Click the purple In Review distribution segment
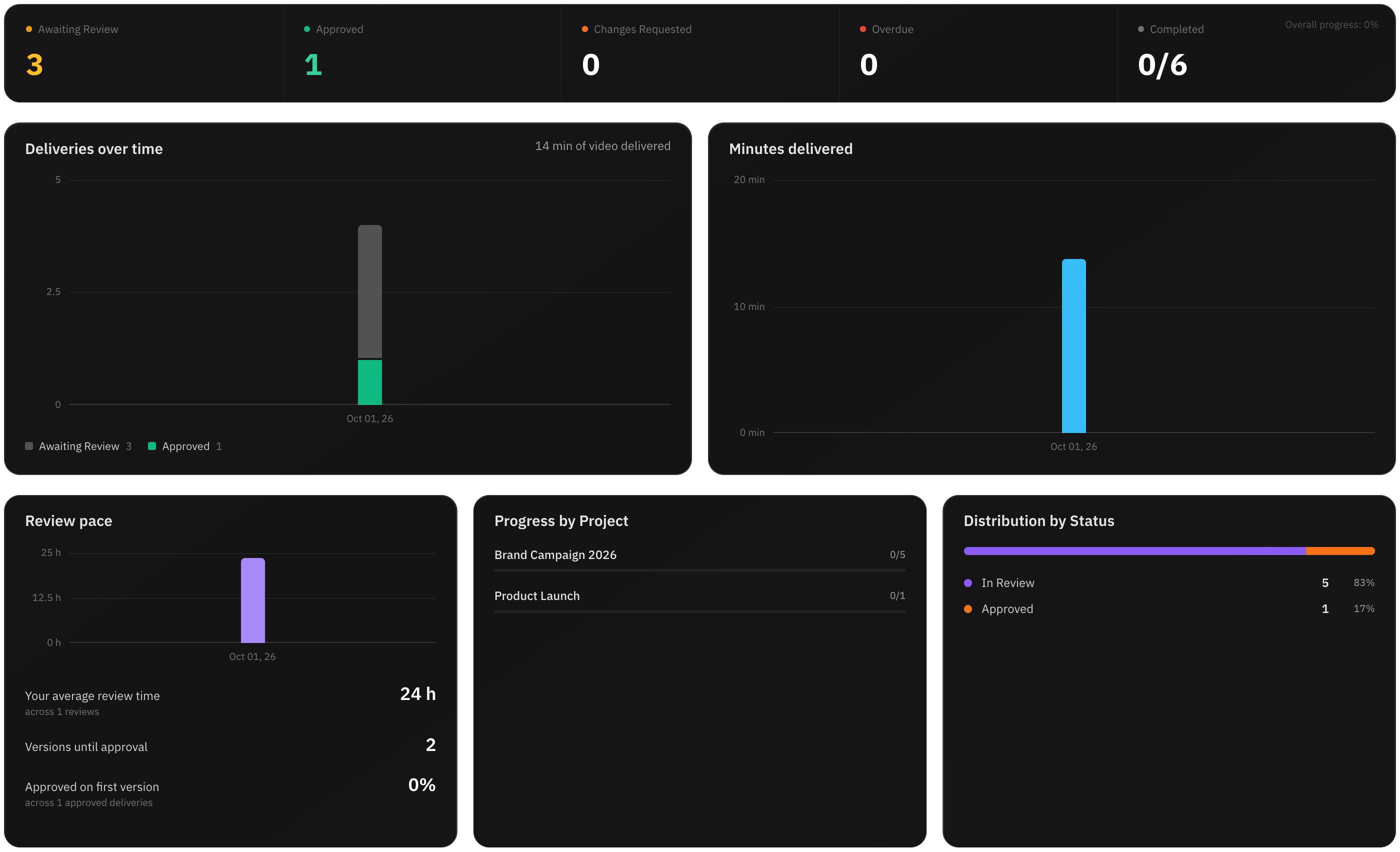 (x=1134, y=551)
